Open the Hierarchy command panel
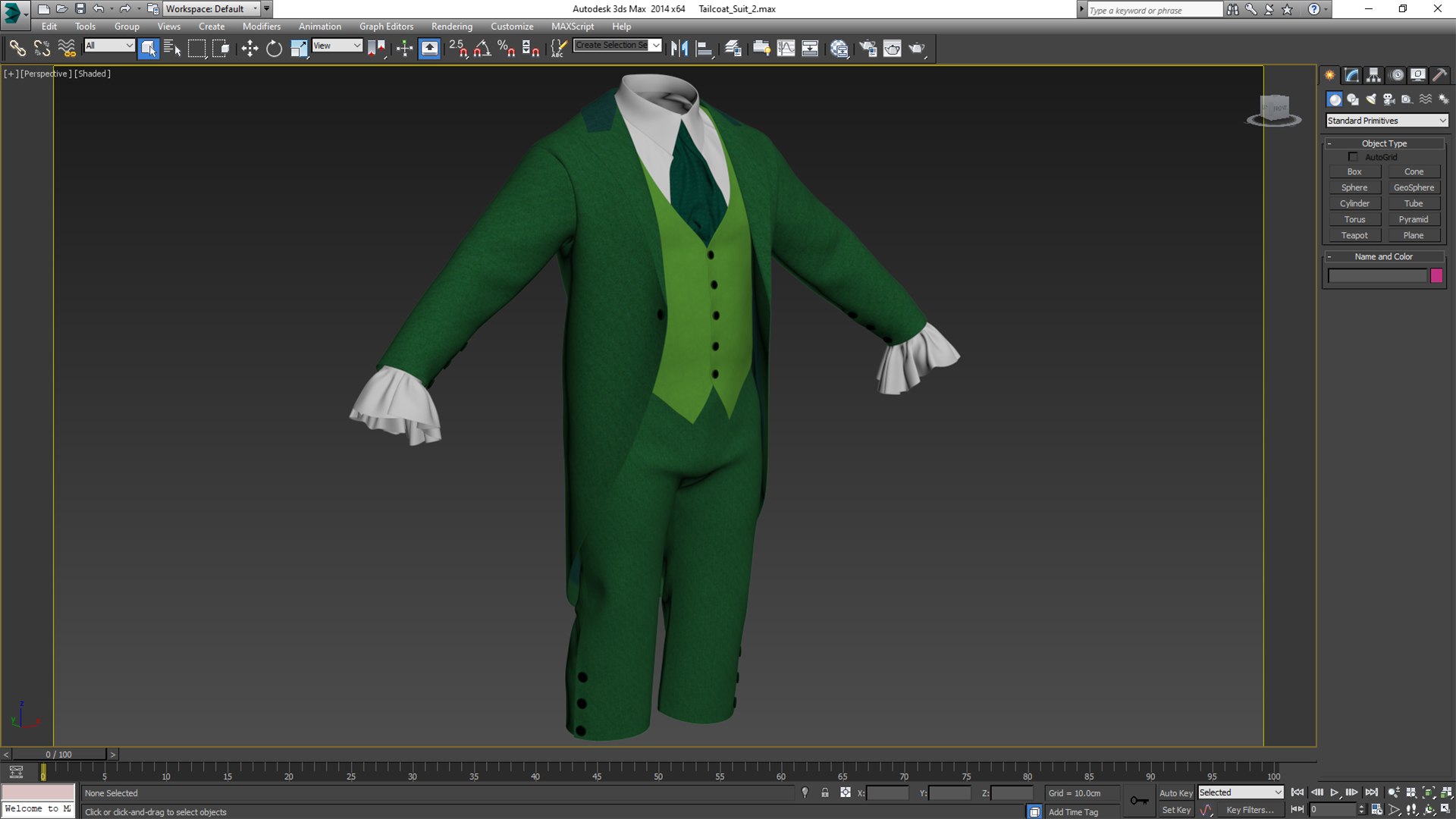Viewport: 1456px width, 819px height. (1373, 75)
